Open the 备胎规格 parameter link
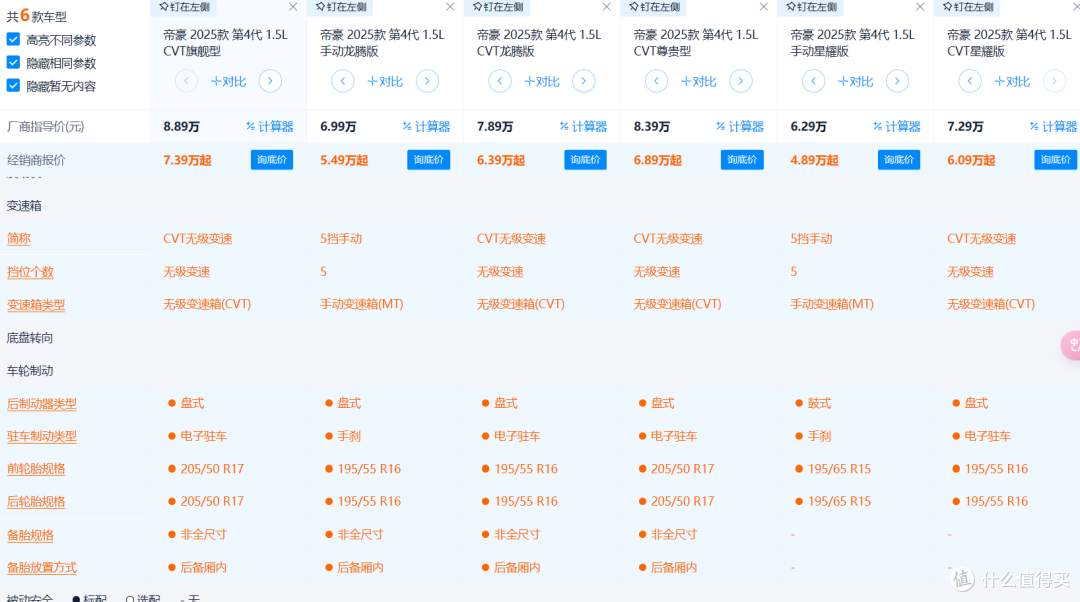 click(30, 534)
